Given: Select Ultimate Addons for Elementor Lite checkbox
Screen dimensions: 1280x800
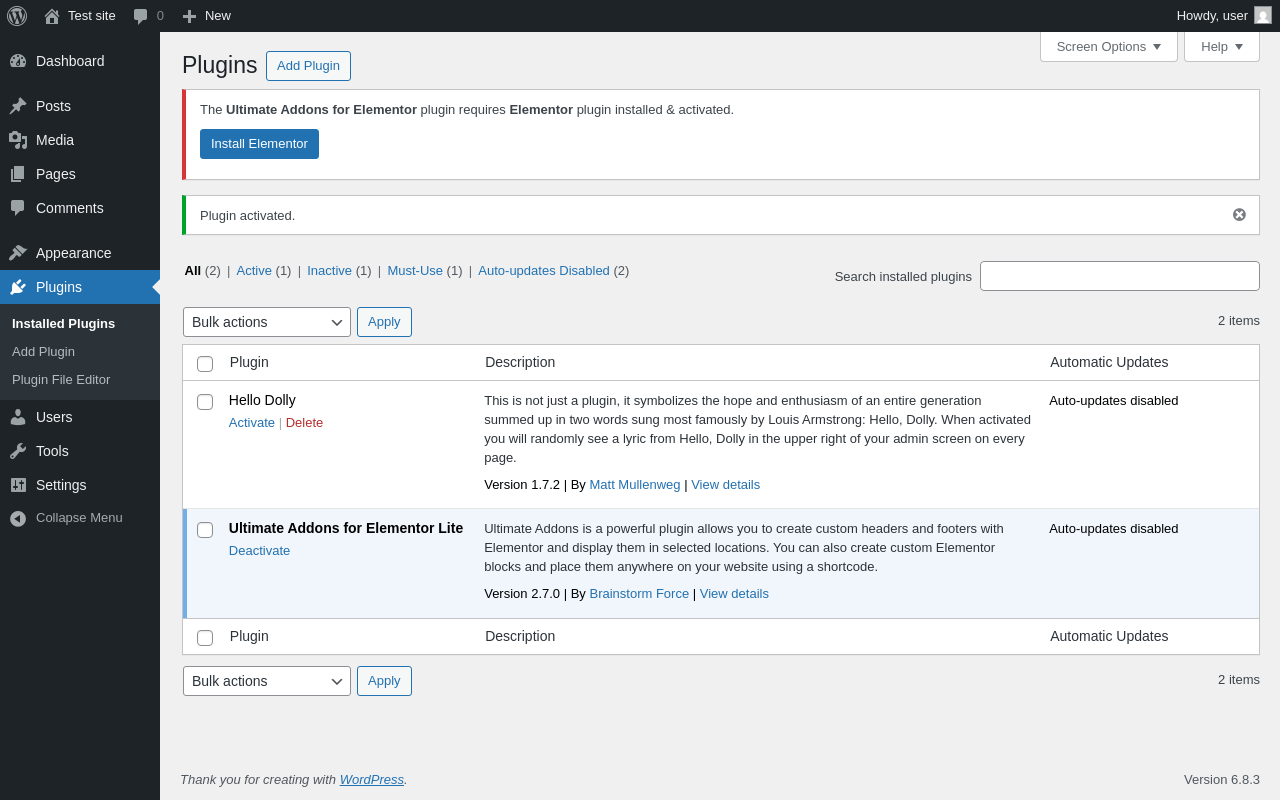Looking at the screenshot, I should (x=205, y=530).
